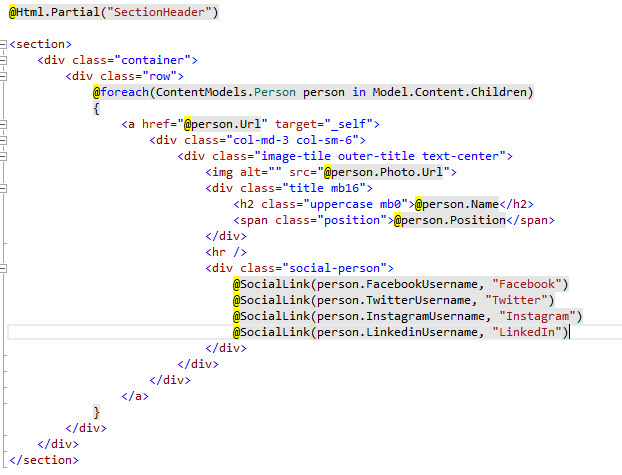The image size is (622, 475).
Task: Click @person.Url in the href attribute
Action: click(x=223, y=124)
